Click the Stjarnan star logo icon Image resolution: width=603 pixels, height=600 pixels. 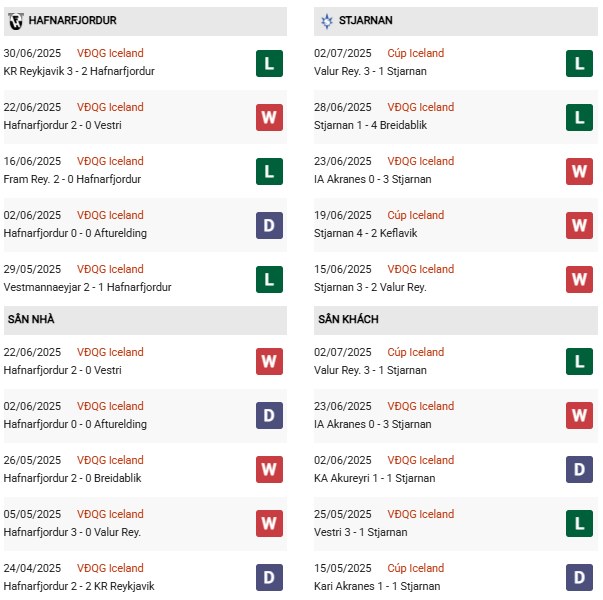(327, 19)
